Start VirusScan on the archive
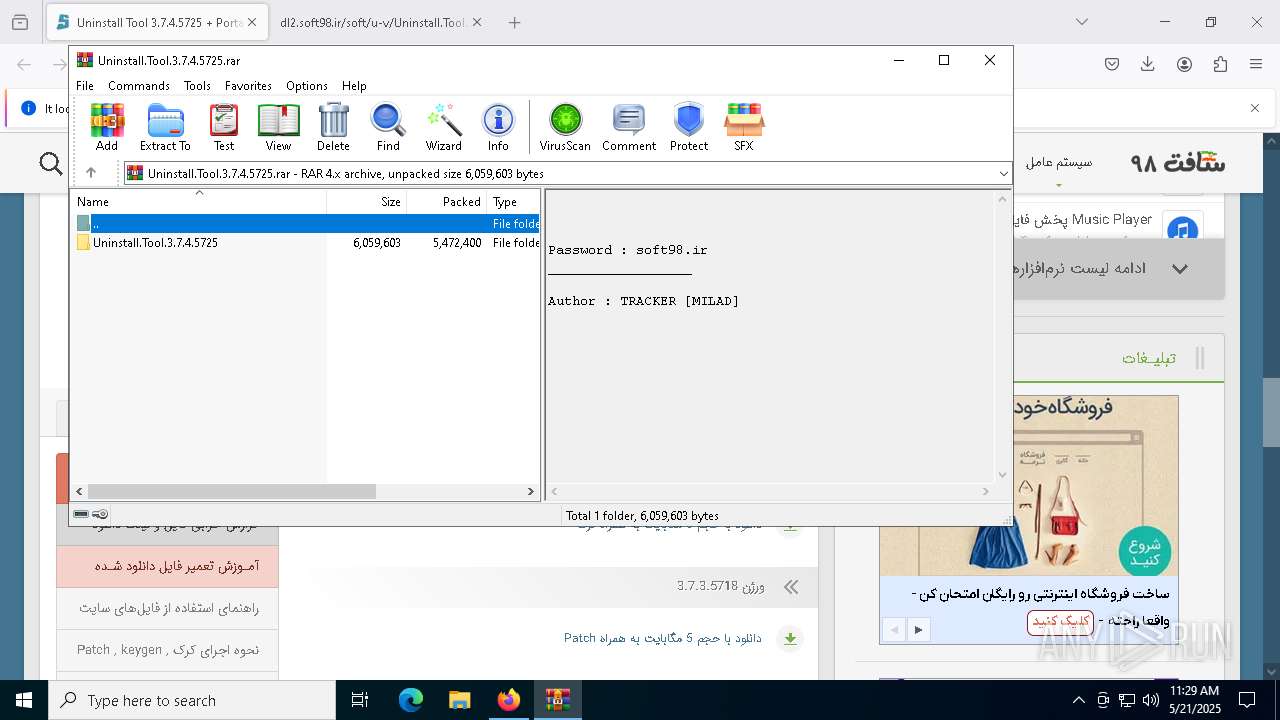The image size is (1280, 720). tap(565, 127)
